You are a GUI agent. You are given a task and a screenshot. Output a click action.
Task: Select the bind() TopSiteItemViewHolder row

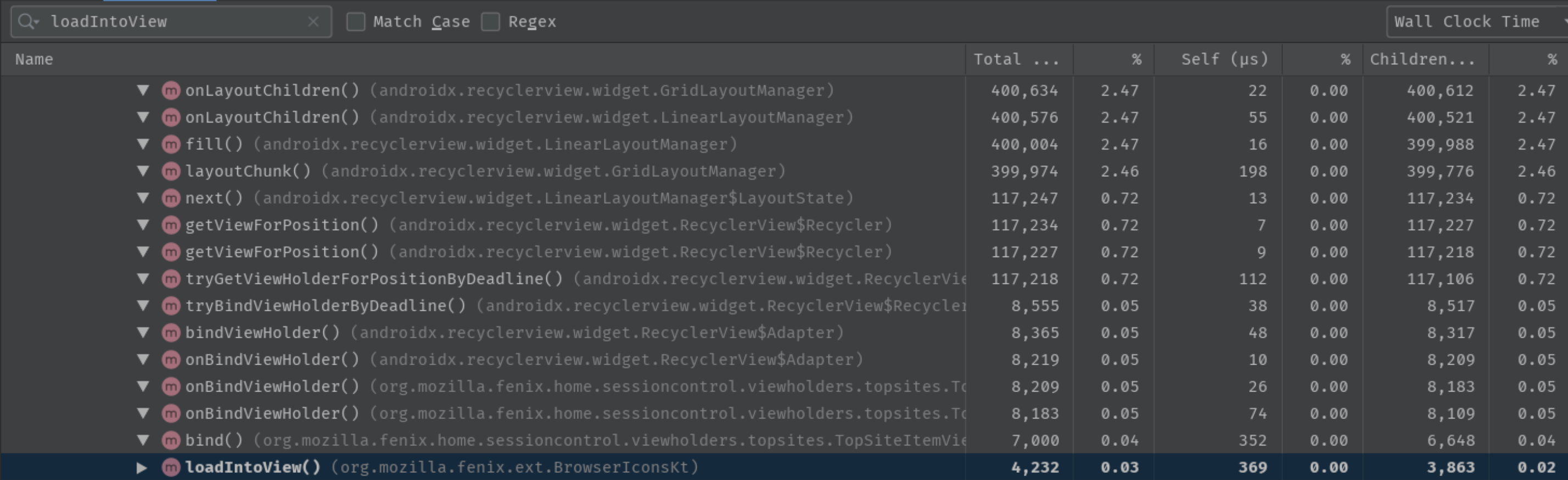pyautogui.click(x=575, y=440)
